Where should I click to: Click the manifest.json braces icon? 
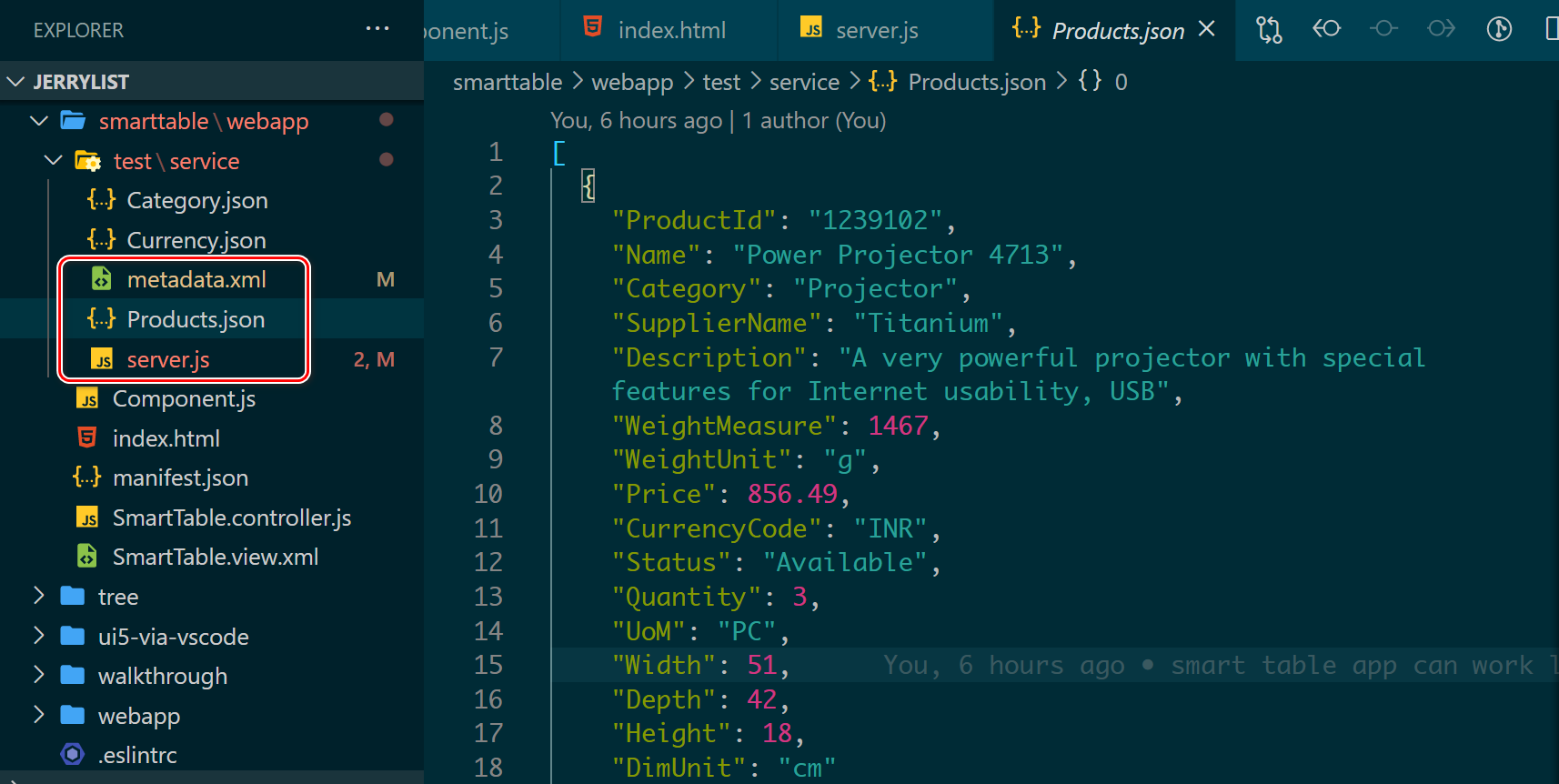point(86,477)
